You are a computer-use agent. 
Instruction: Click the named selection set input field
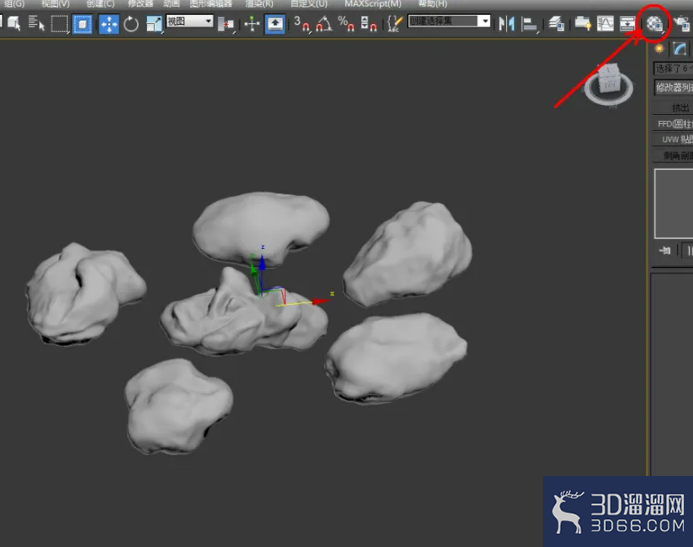click(443, 21)
